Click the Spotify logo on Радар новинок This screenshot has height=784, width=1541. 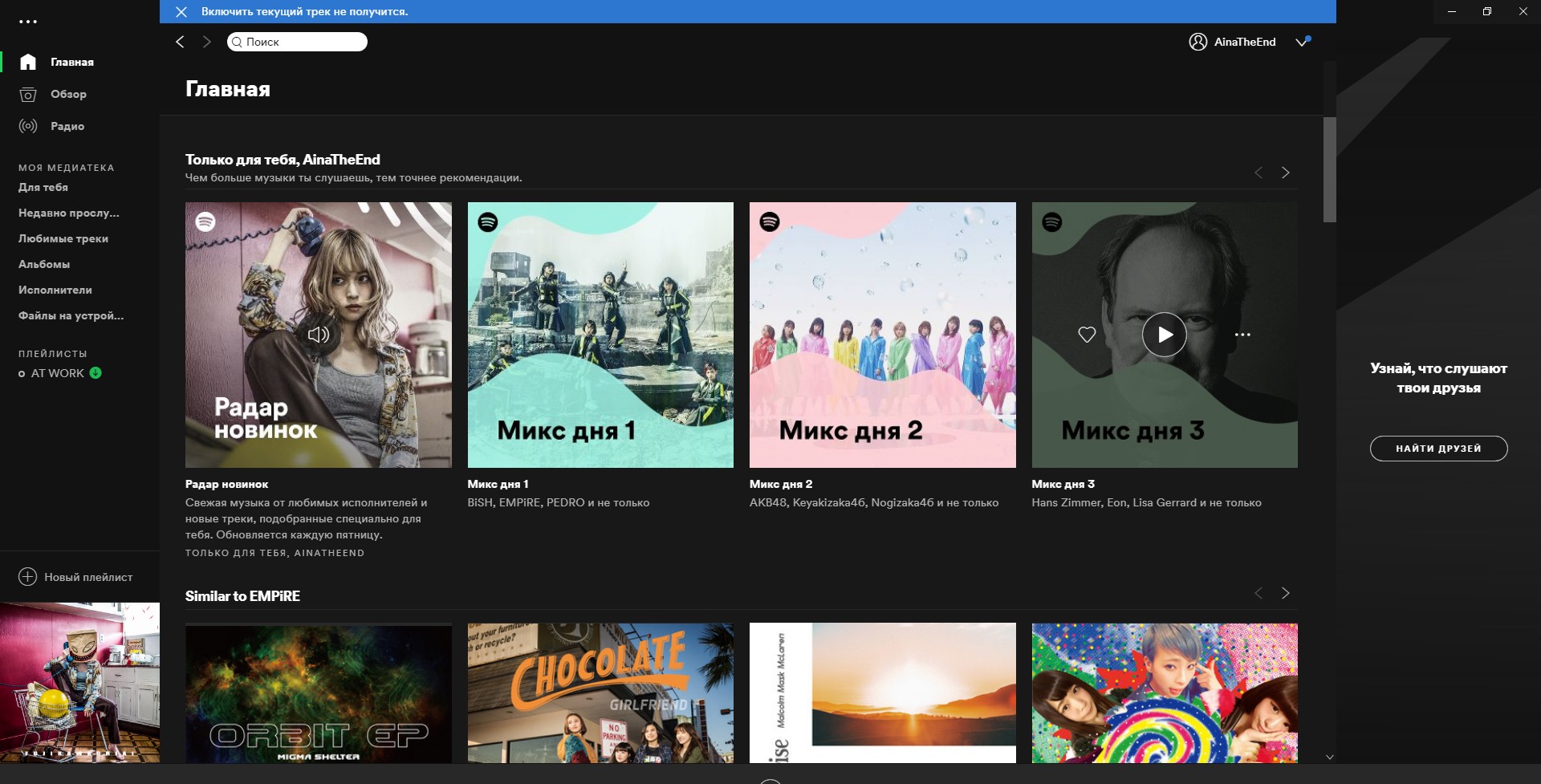pos(205,222)
